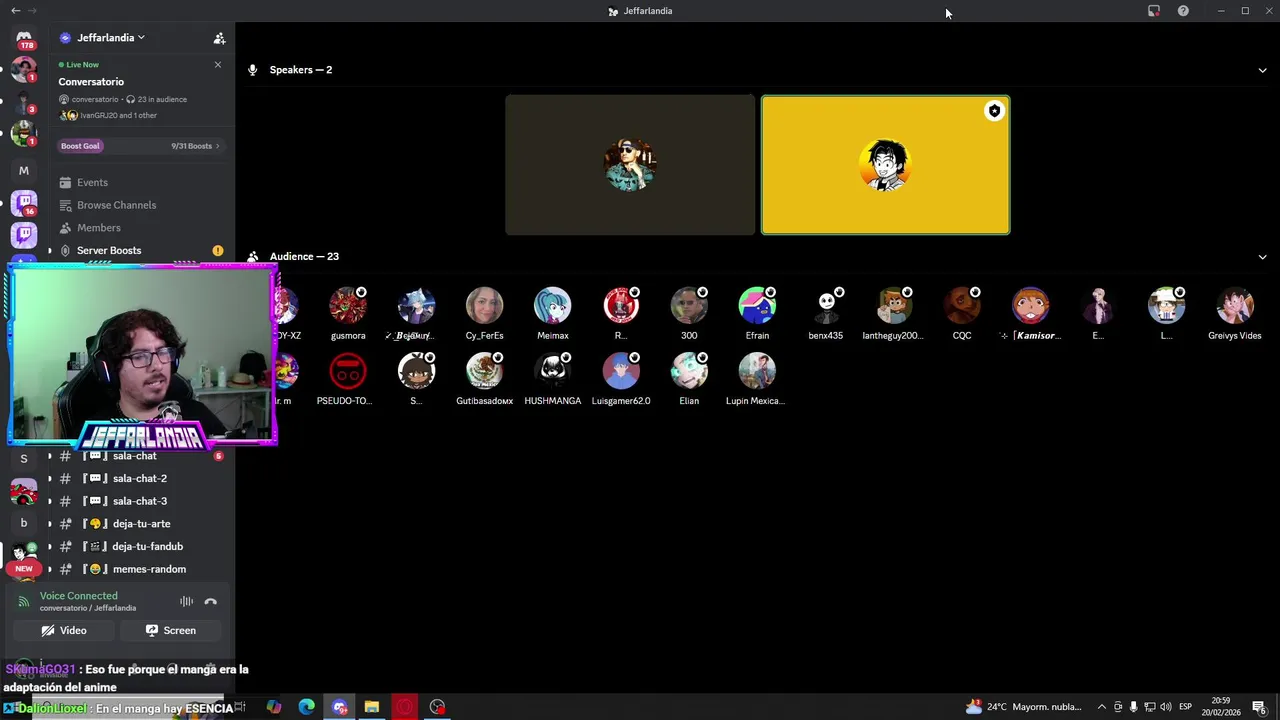
Task: Open deja-tu-arte channel
Action: click(x=141, y=524)
